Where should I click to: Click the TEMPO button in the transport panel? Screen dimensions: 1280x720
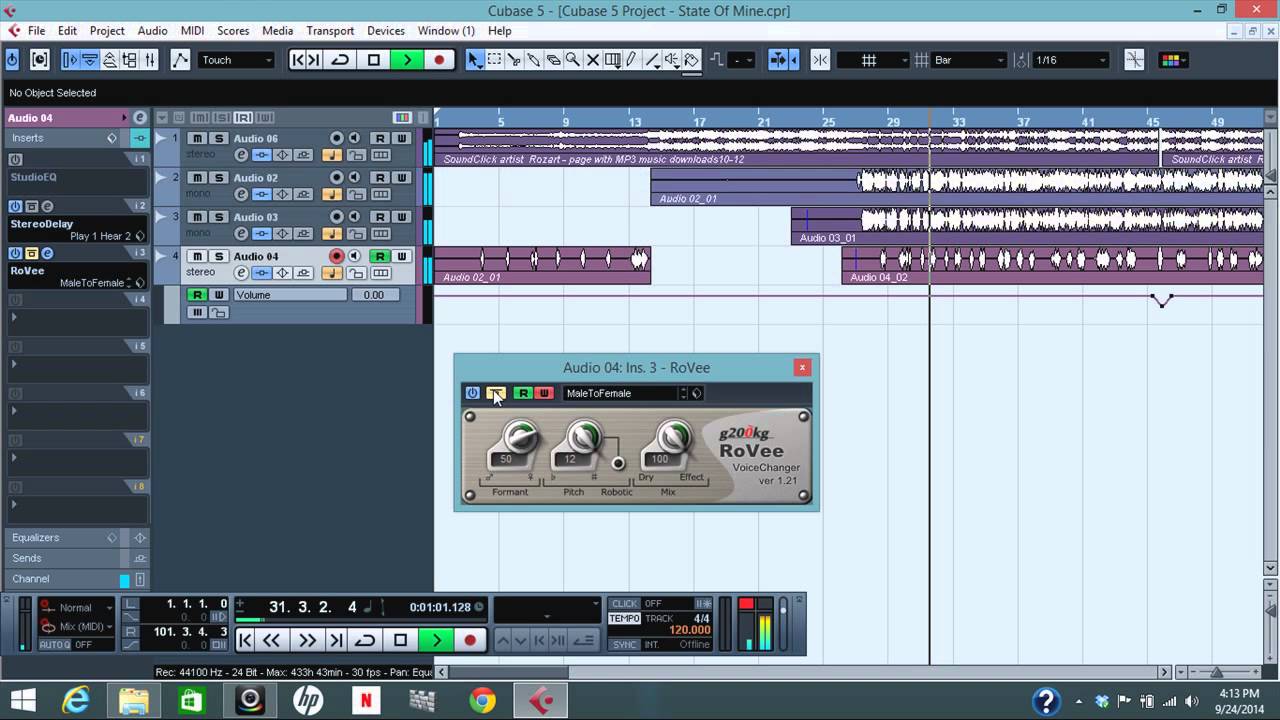point(624,618)
